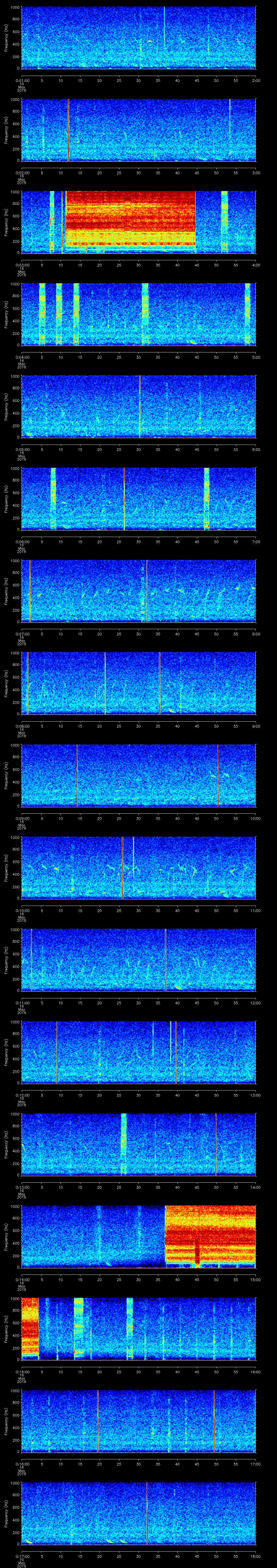Open the spectrogram panel starting at 0:15:00
The height and width of the screenshot is (1568, 277).
[x=138, y=1329]
